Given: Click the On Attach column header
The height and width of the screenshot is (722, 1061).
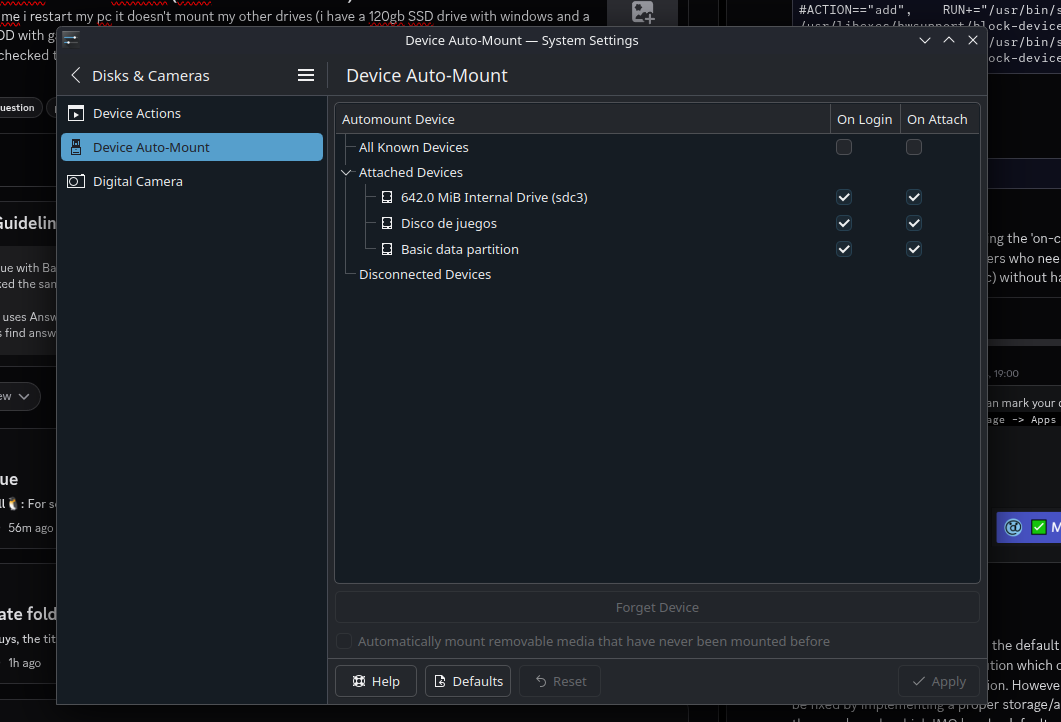Looking at the screenshot, I should tap(939, 119).
